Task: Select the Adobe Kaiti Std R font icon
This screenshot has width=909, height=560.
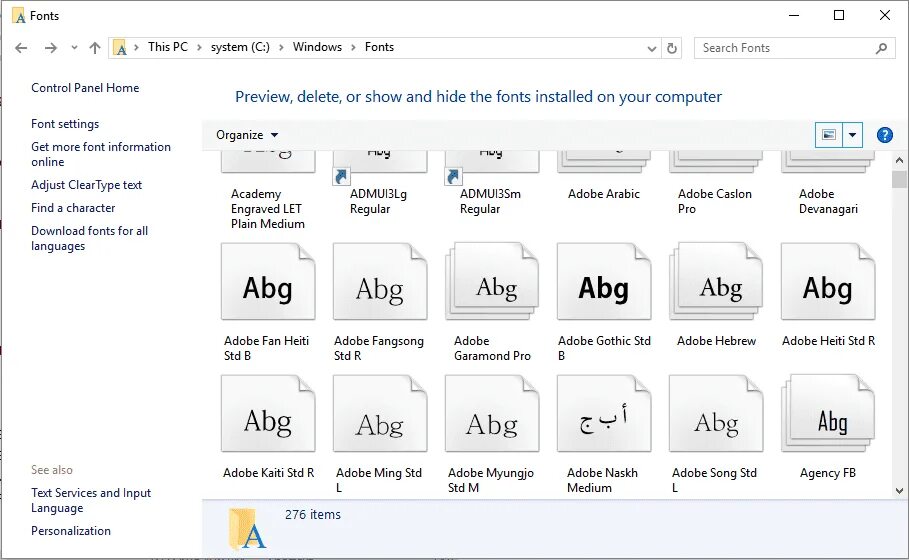Action: tap(268, 413)
